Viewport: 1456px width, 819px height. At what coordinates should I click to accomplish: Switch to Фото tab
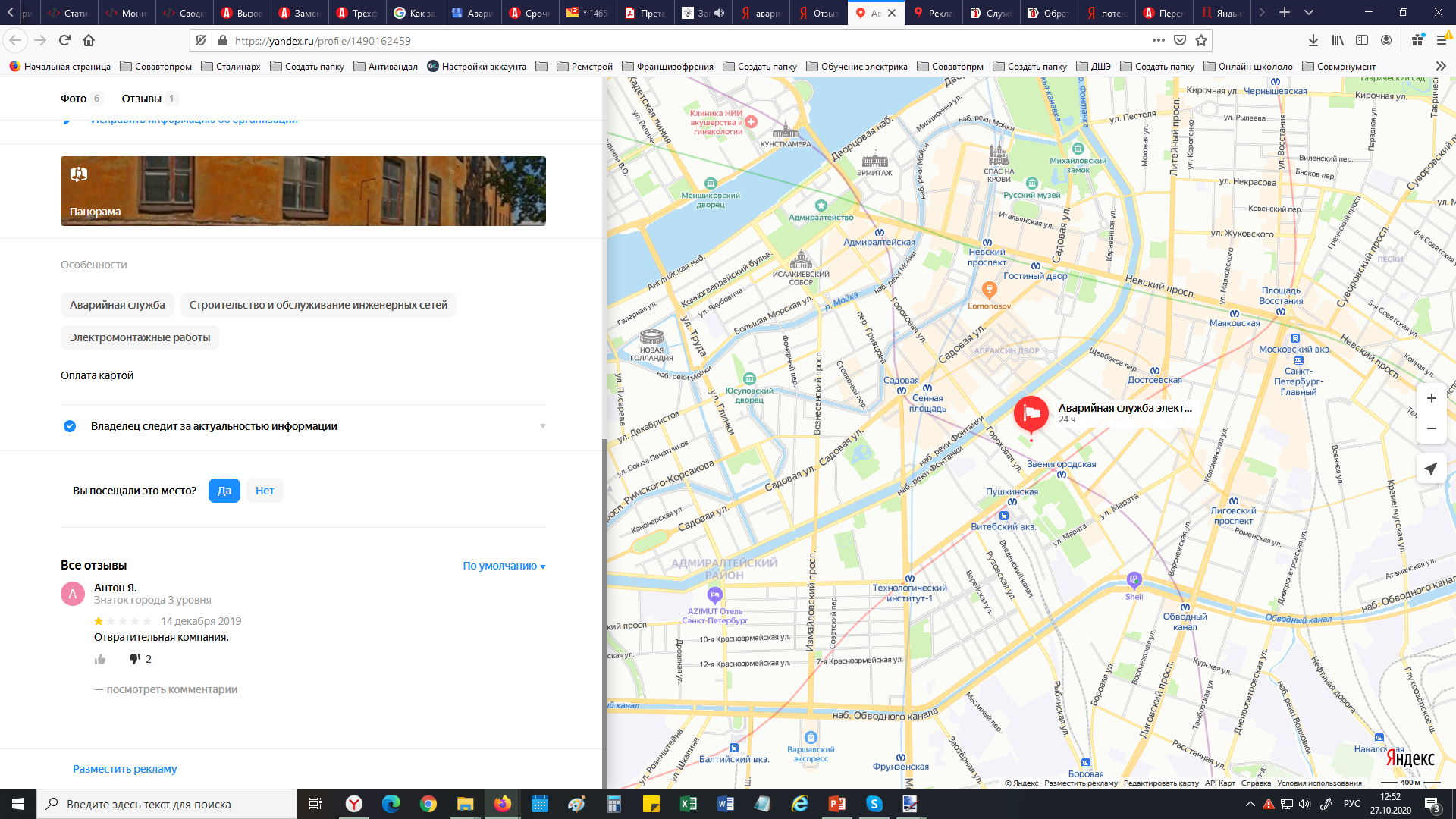click(74, 99)
